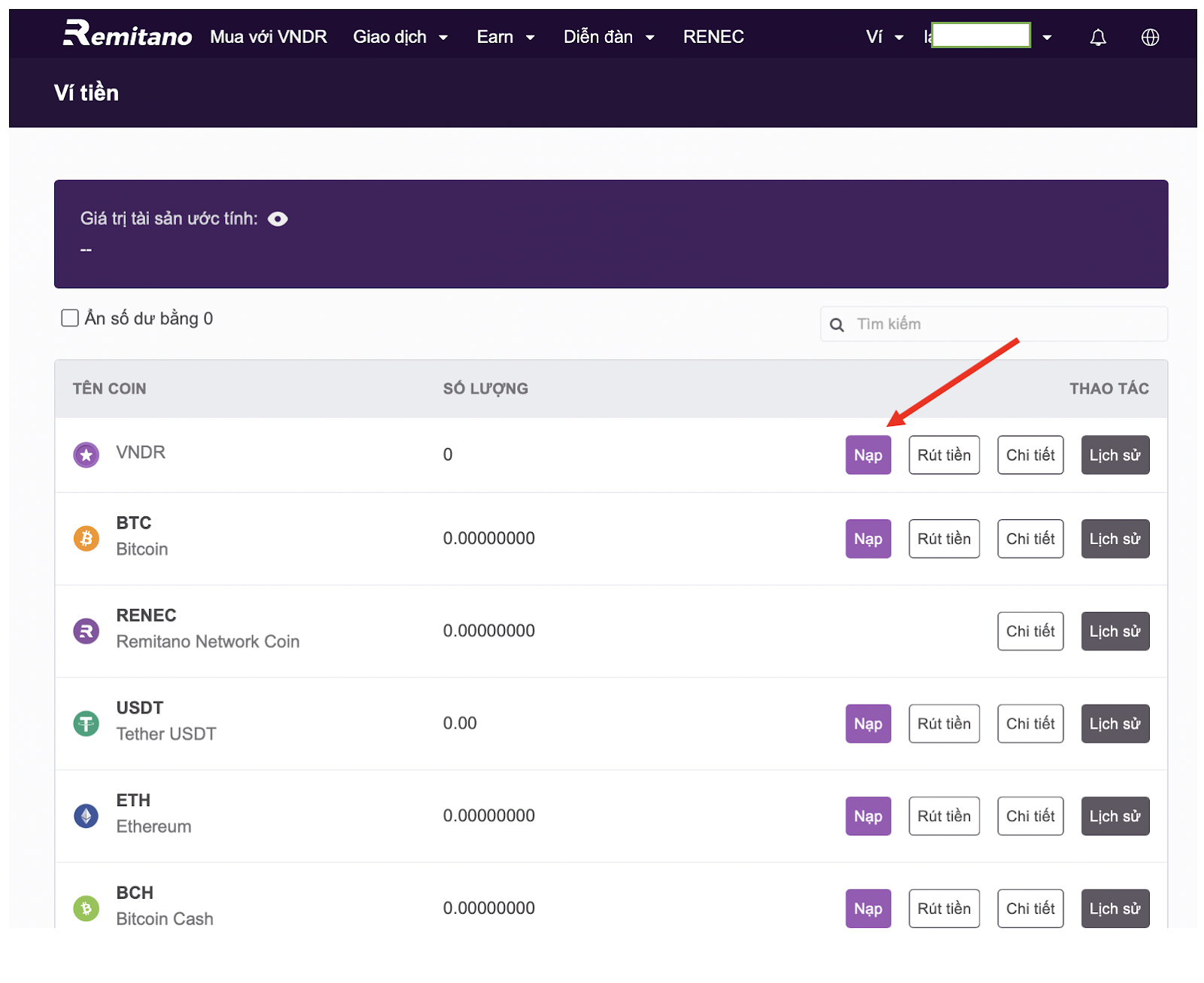The height and width of the screenshot is (983, 1204).
Task: Click Nạp for ETH
Action: point(868,816)
